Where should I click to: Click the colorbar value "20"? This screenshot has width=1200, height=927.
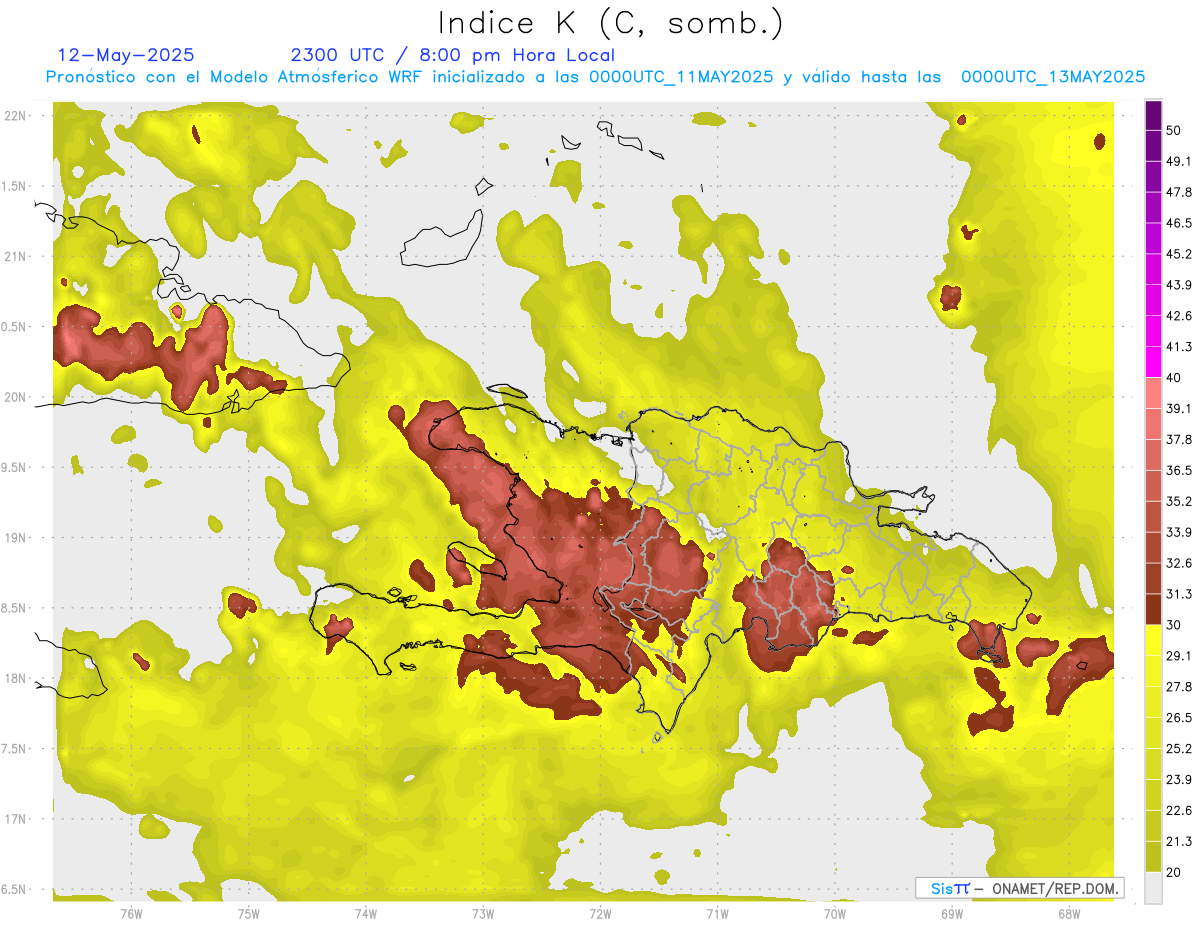point(1174,873)
